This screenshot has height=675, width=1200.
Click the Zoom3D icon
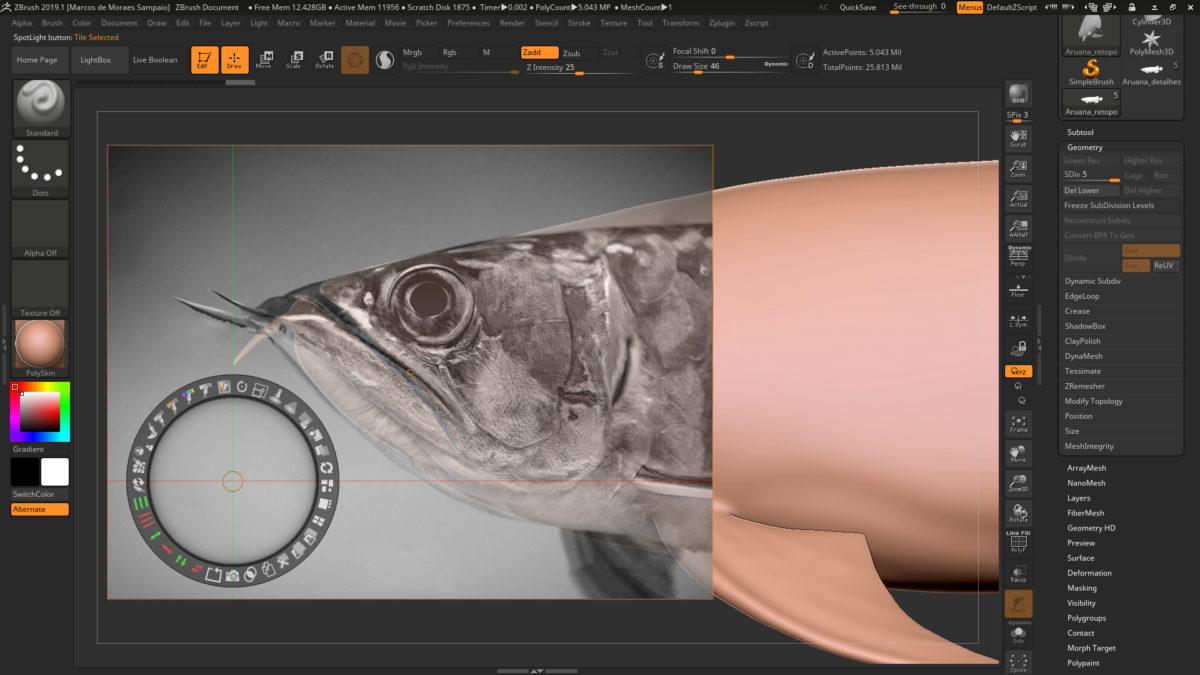point(1018,483)
